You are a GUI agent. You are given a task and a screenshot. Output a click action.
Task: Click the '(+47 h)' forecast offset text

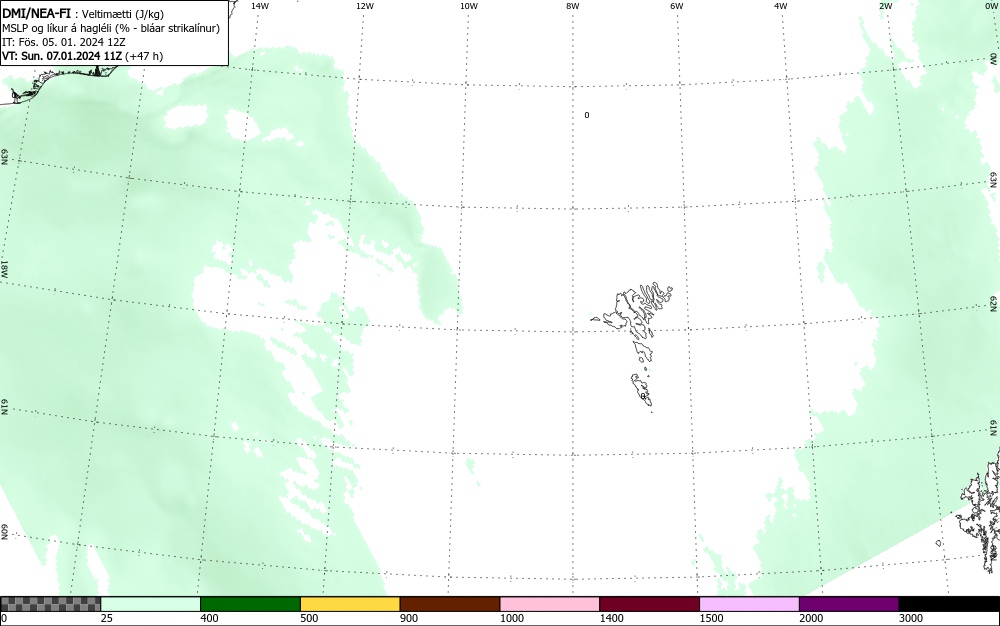pyautogui.click(x=144, y=56)
